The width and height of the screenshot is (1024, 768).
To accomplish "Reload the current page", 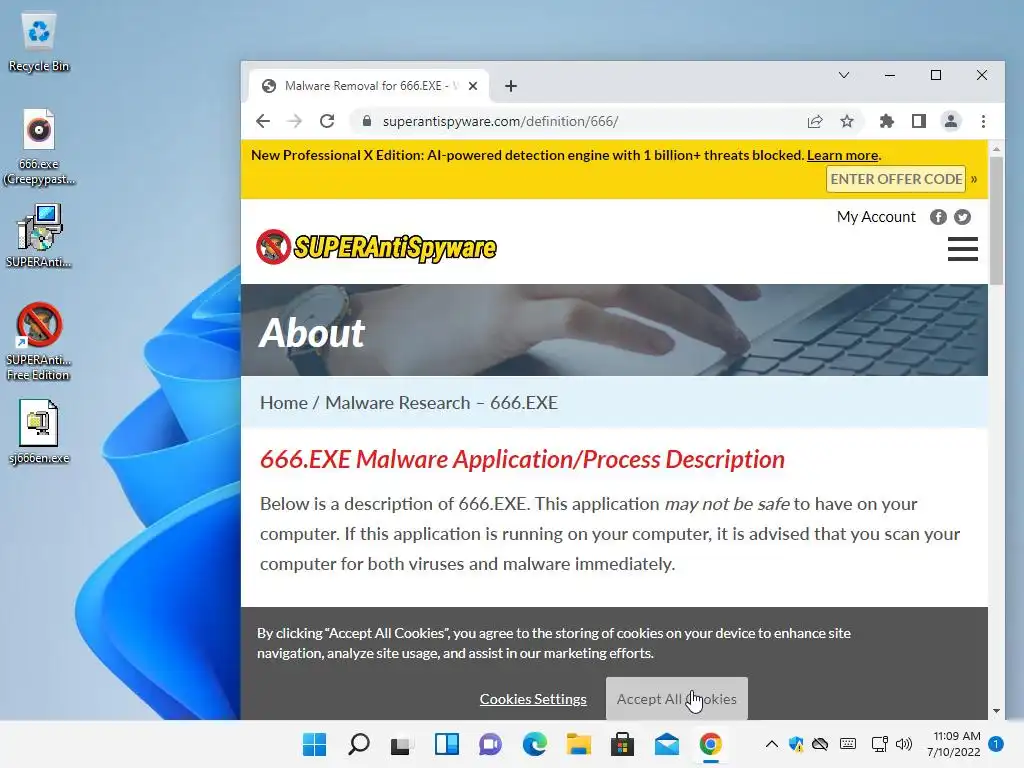I will point(327,121).
